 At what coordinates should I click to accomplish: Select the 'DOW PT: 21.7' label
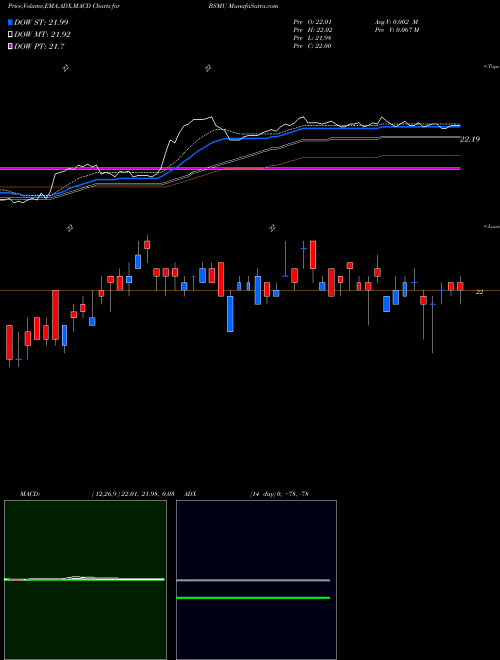[x=39, y=46]
